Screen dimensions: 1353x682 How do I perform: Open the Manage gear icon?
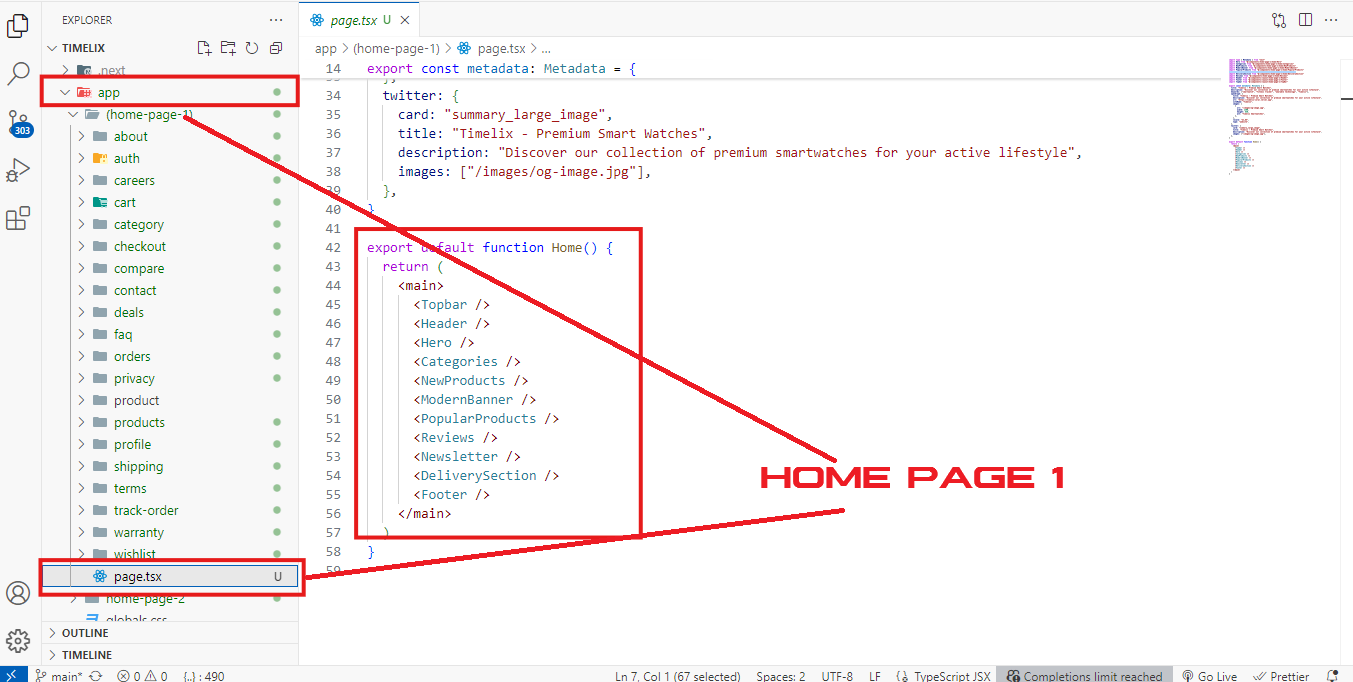(x=18, y=641)
